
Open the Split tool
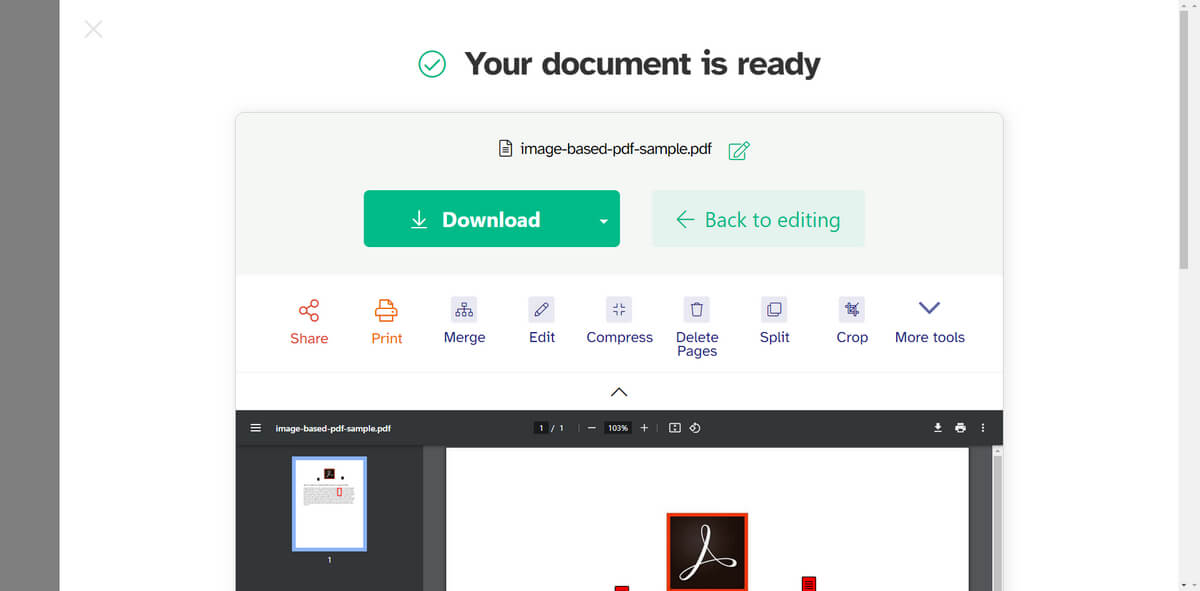tap(774, 320)
